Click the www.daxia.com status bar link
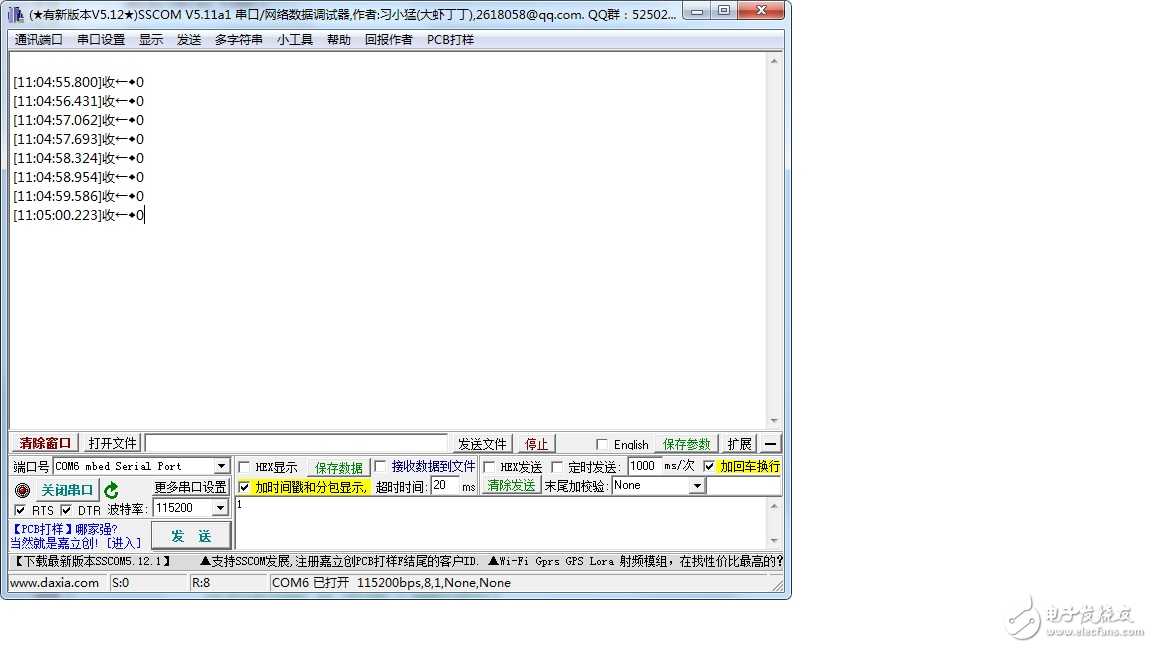Viewport: 1152px width, 648px height. 55,583
